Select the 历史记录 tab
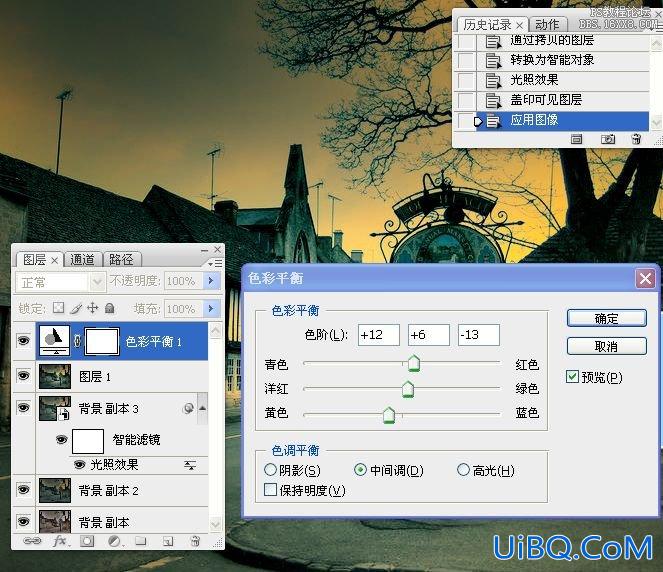 [487, 25]
